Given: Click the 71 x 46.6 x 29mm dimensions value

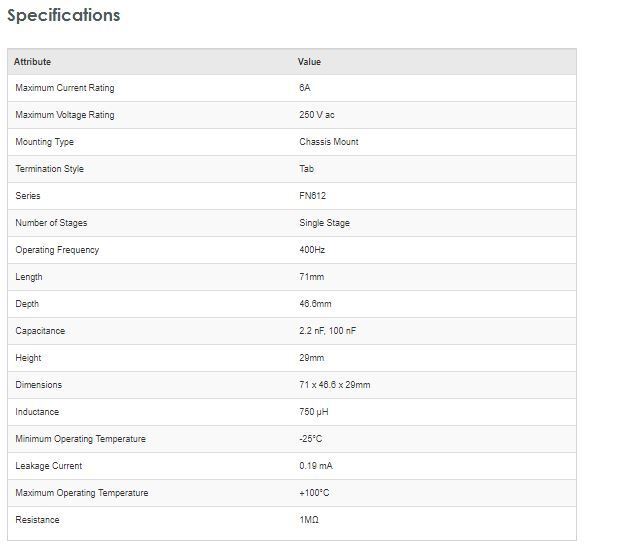Looking at the screenshot, I should click(334, 385).
